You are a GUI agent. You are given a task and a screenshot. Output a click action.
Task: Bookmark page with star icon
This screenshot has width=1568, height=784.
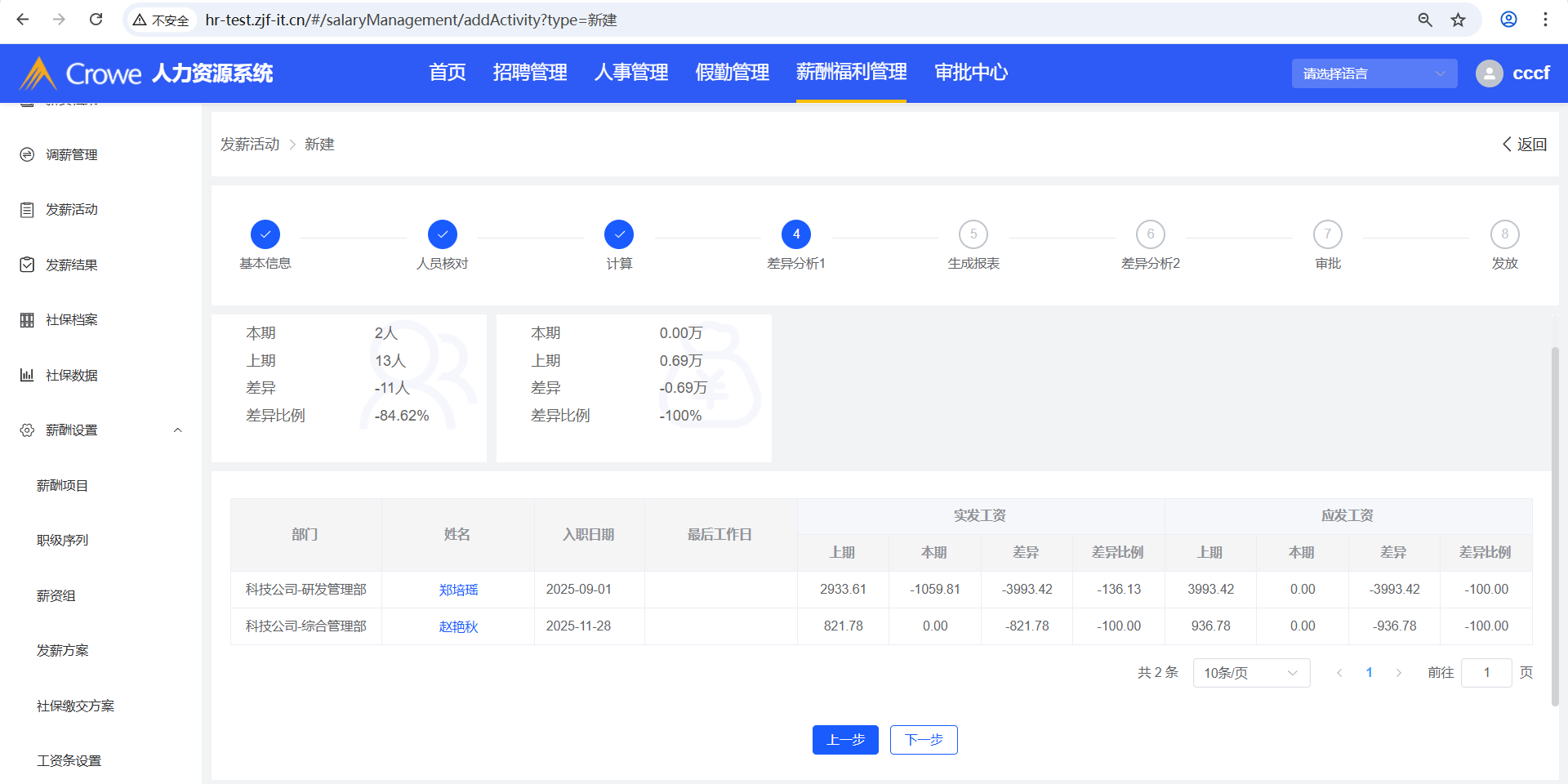[x=1458, y=20]
